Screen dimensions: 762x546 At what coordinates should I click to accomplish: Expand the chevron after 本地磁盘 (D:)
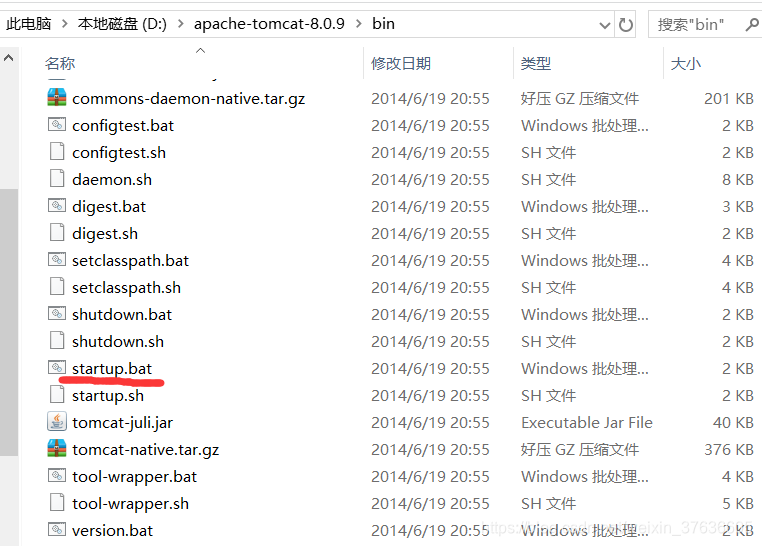[x=181, y=24]
